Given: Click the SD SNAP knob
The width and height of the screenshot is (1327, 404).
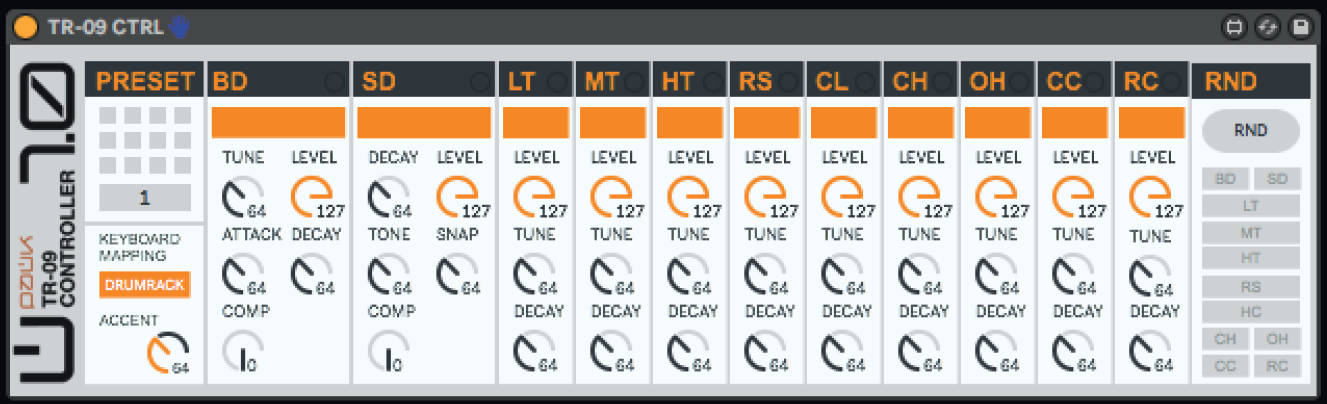Looking at the screenshot, I should click(x=454, y=274).
